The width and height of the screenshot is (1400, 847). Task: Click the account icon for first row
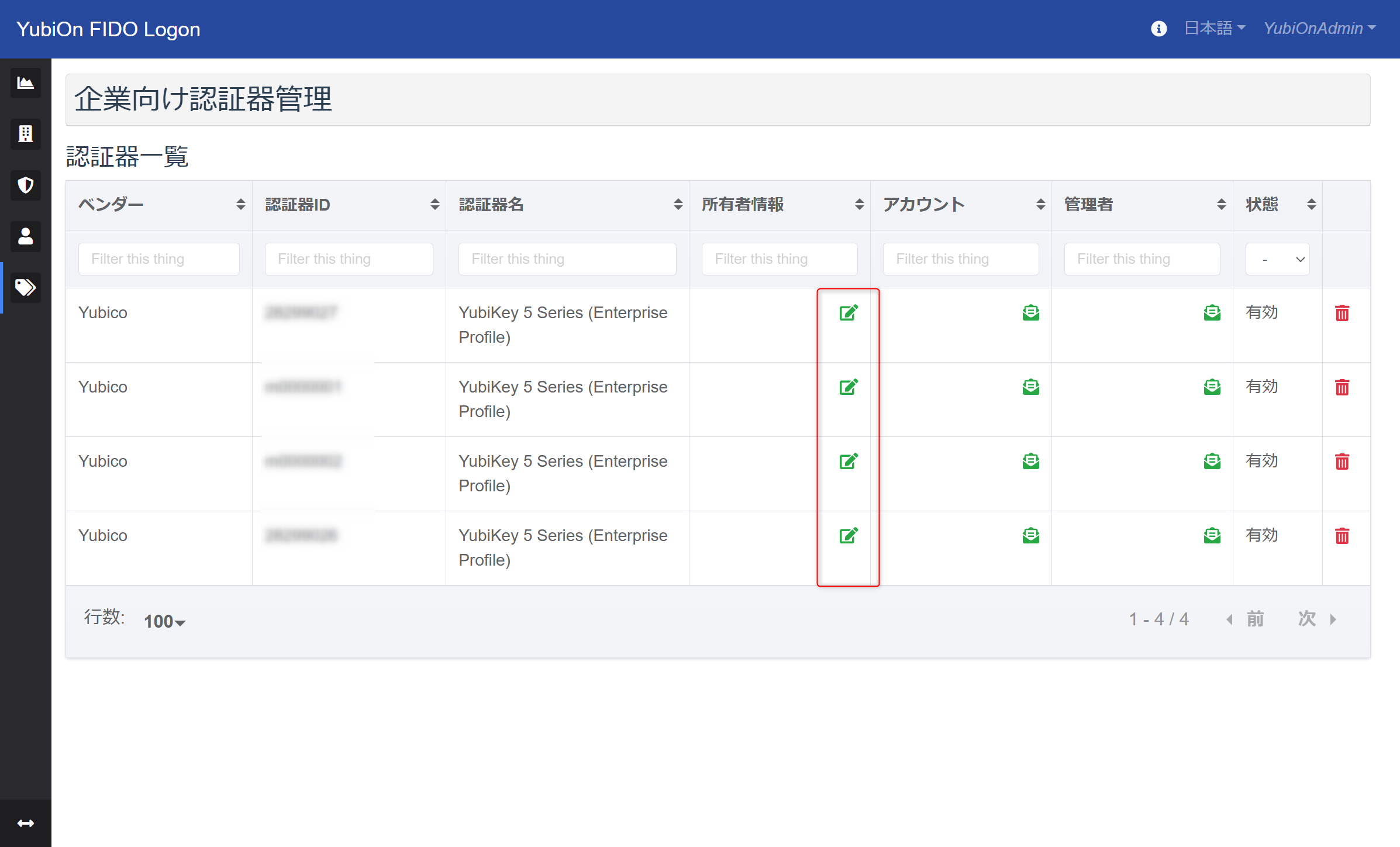tap(1029, 311)
